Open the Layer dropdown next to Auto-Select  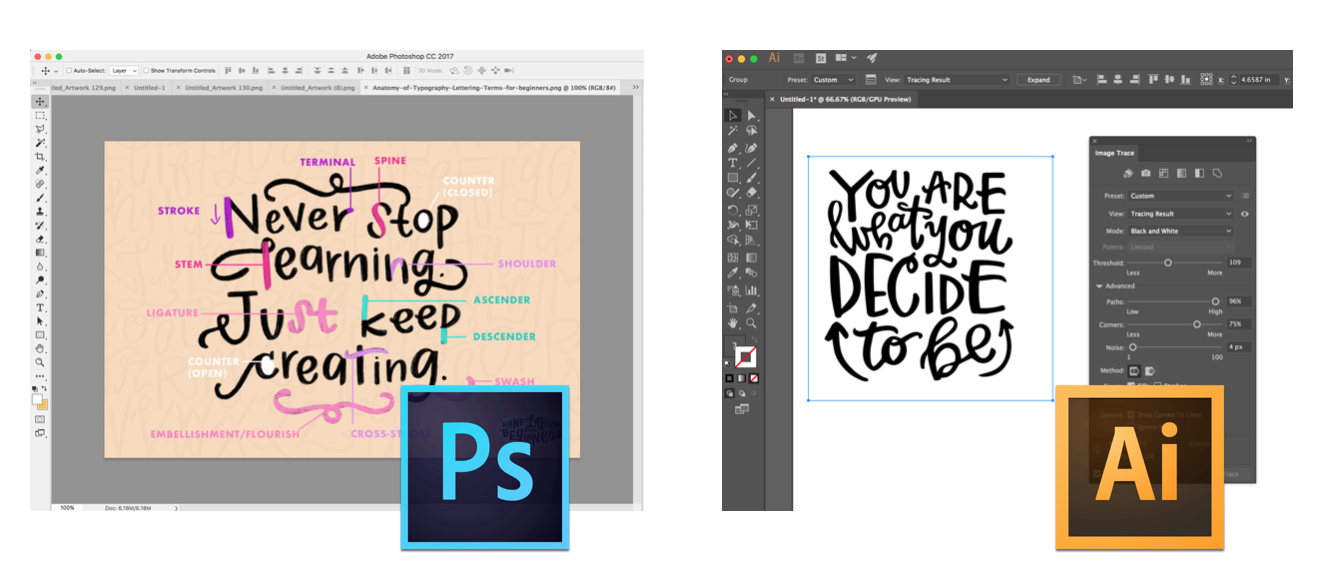click(124, 71)
